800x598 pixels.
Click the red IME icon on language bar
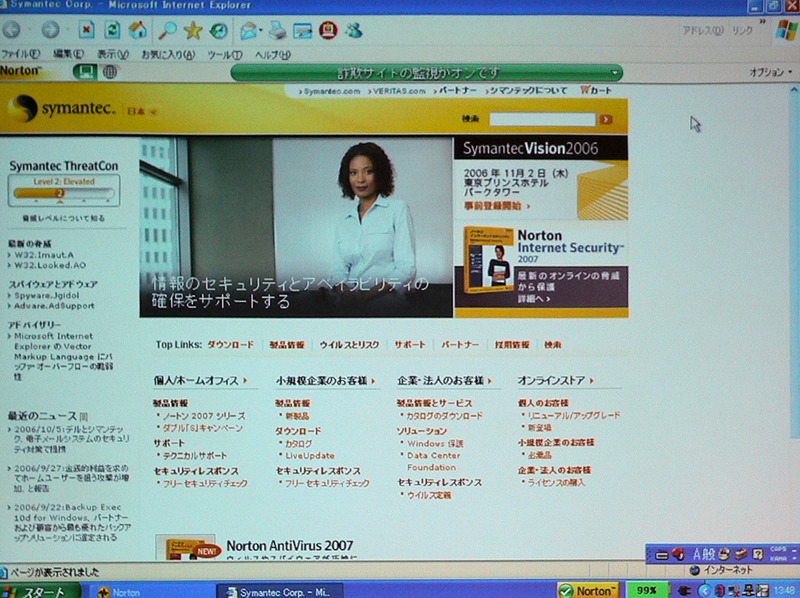pyautogui.click(x=678, y=554)
